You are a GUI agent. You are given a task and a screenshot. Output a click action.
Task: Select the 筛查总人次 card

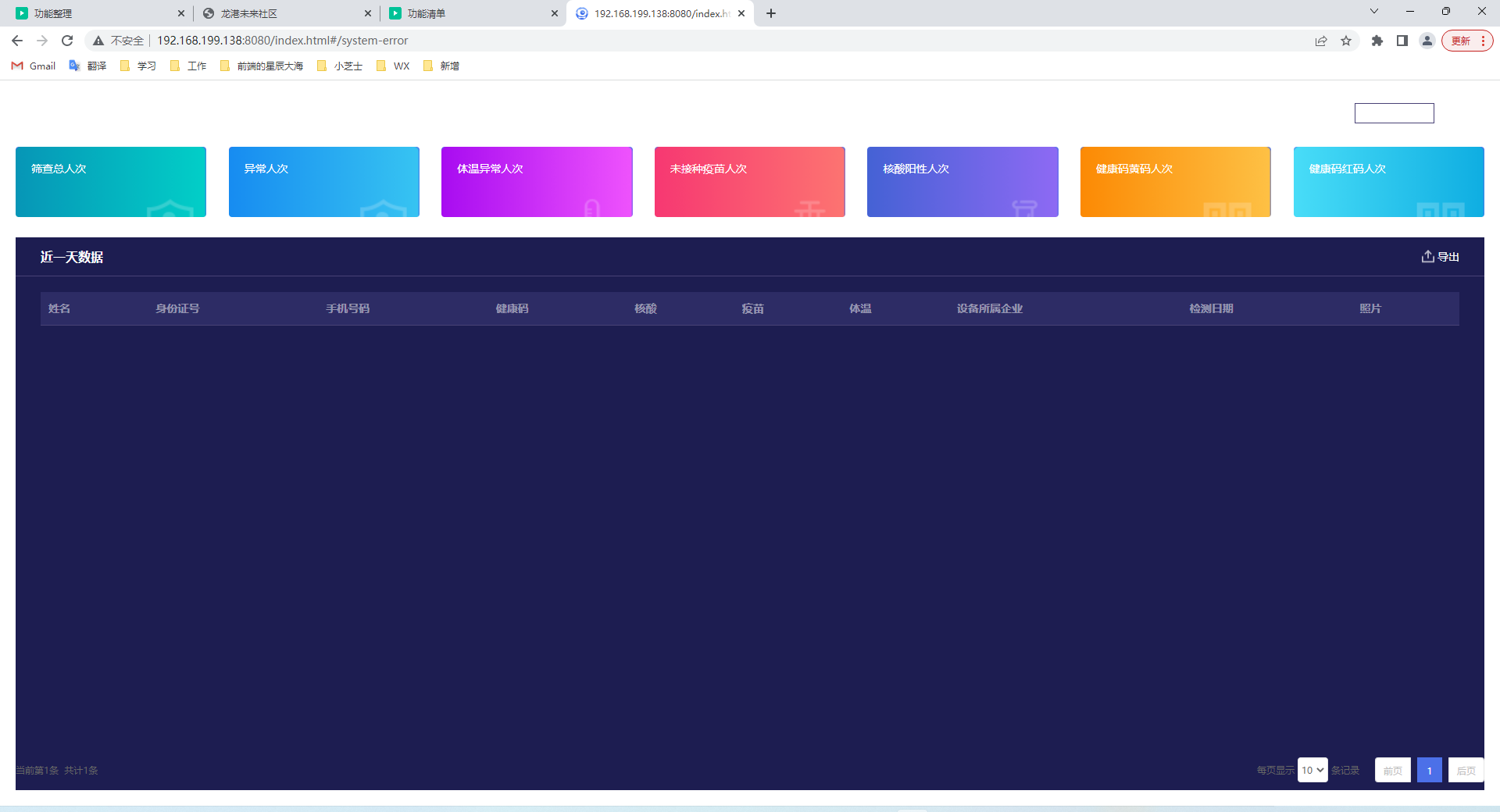pyautogui.click(x=111, y=182)
